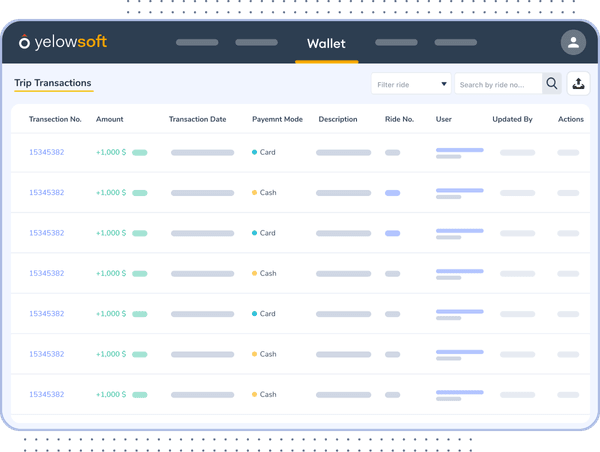Click the yelowsoft logo icon

tap(25, 43)
